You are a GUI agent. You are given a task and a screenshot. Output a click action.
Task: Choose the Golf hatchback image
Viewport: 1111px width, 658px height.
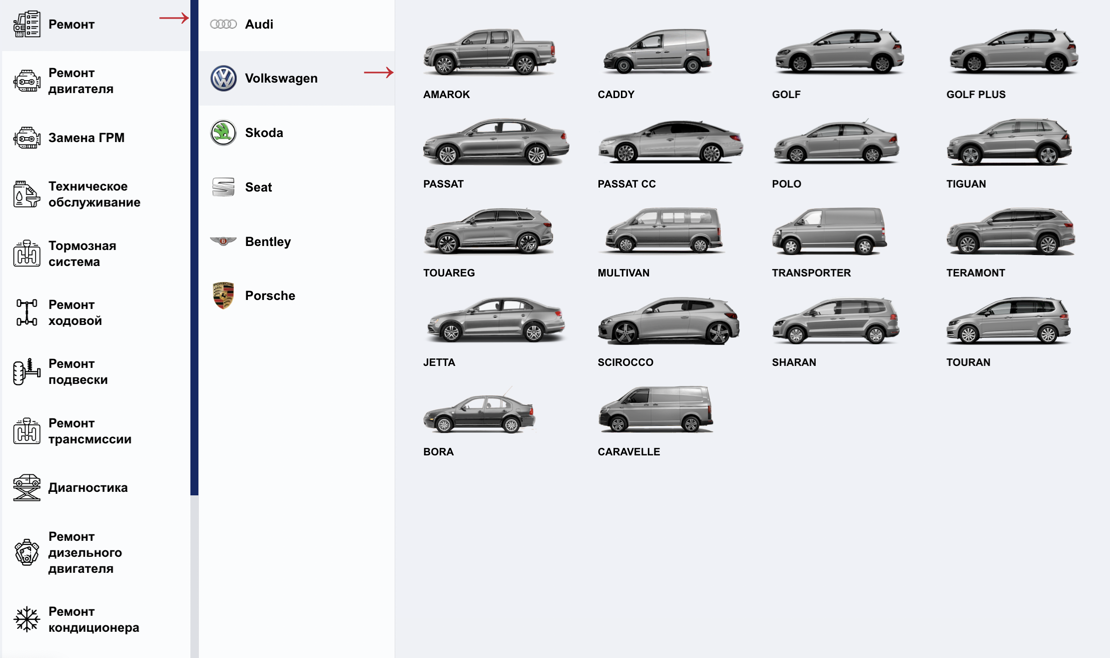tap(840, 51)
